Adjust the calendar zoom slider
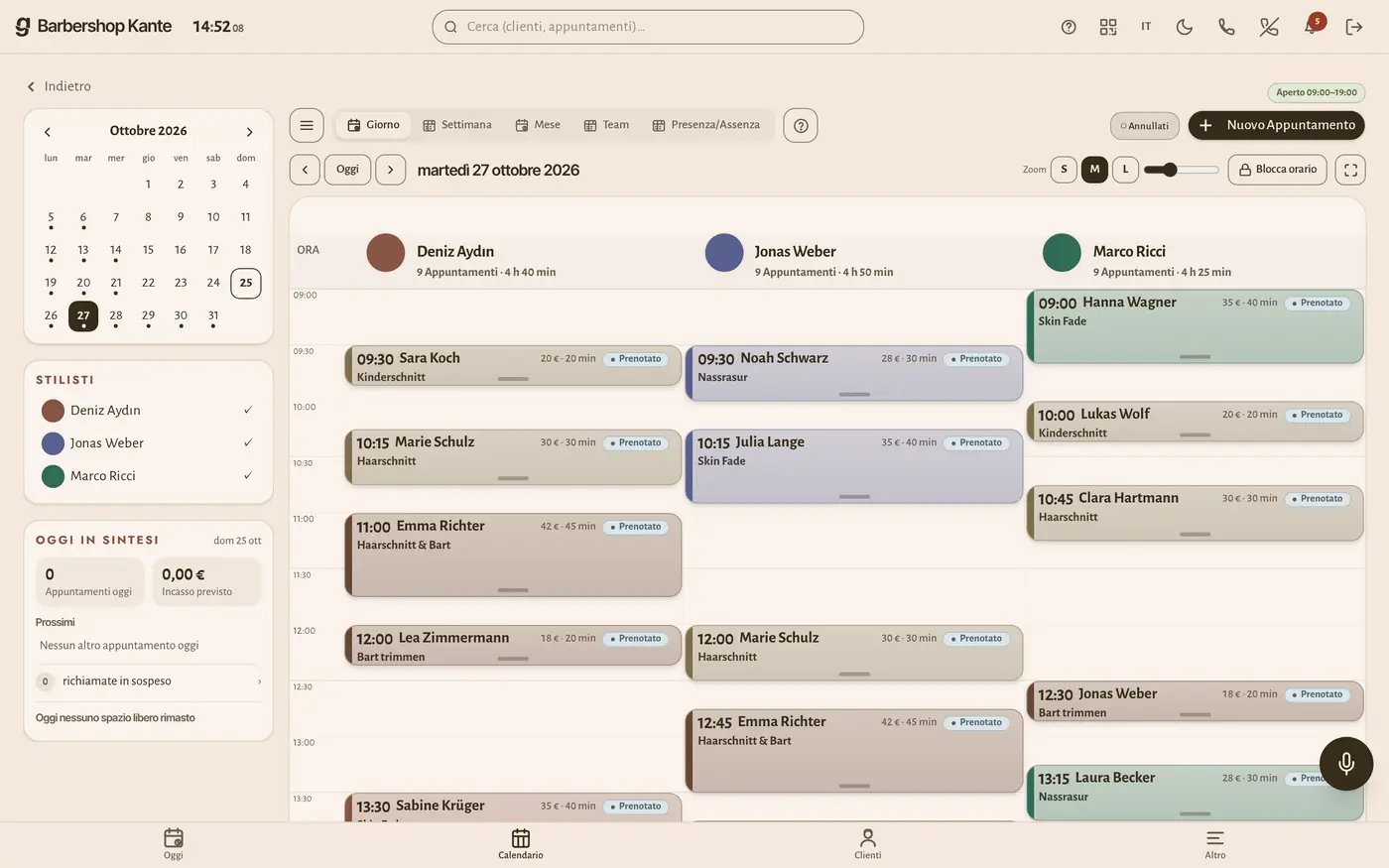Image resolution: width=1389 pixels, height=868 pixels. 1182,170
